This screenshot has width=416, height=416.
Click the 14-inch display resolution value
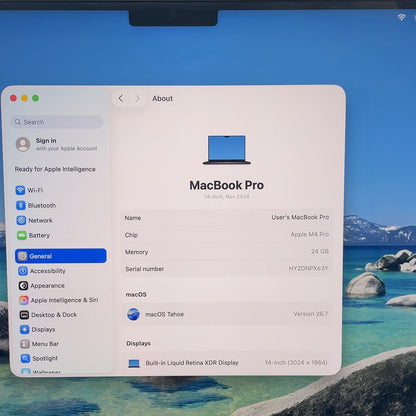point(296,362)
